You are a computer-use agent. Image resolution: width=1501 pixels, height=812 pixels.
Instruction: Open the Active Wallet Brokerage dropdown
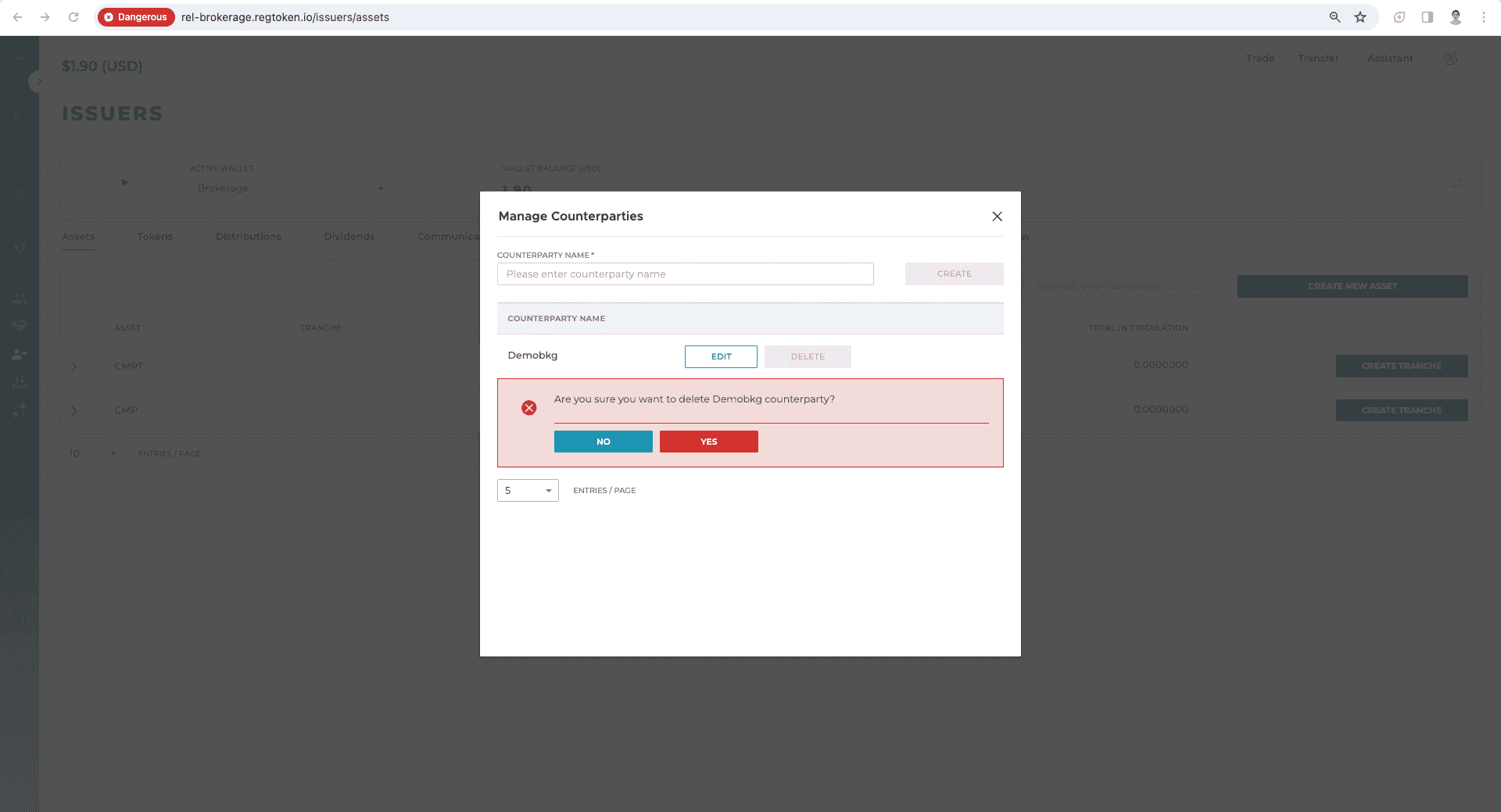(x=291, y=188)
